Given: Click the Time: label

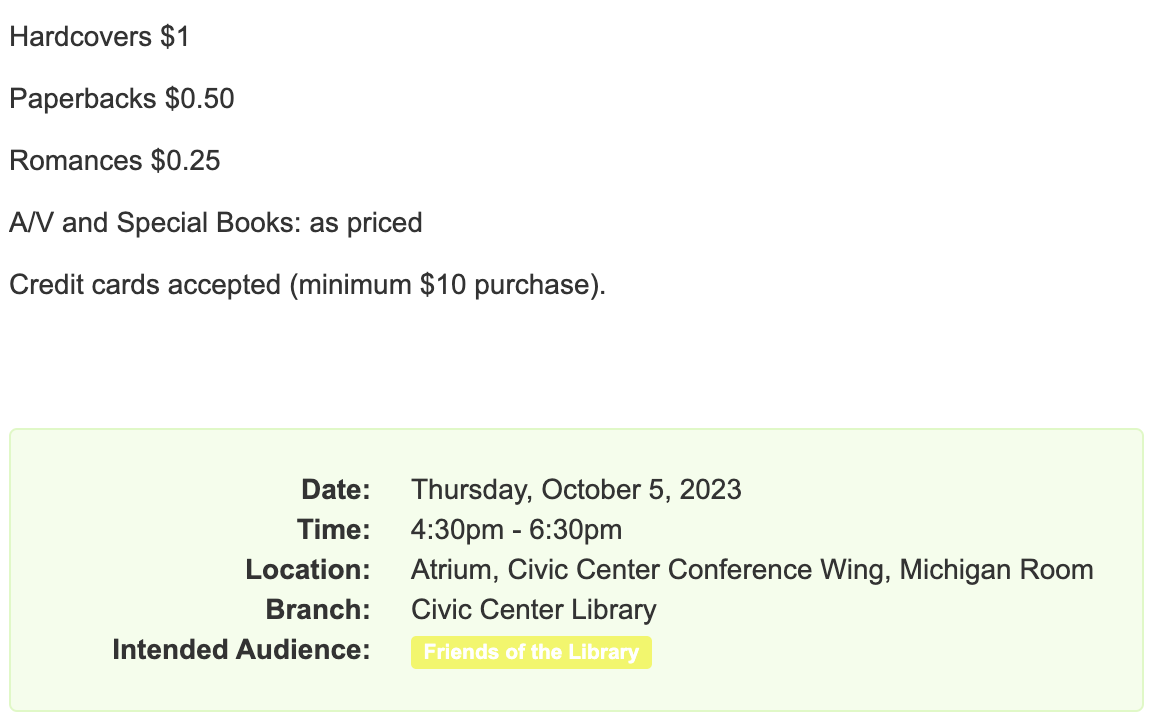Looking at the screenshot, I should pos(334,529).
